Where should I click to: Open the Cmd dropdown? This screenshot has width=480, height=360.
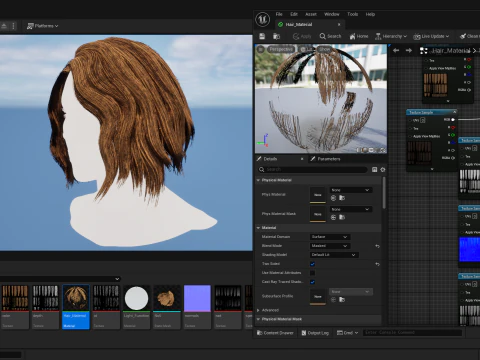(347, 333)
